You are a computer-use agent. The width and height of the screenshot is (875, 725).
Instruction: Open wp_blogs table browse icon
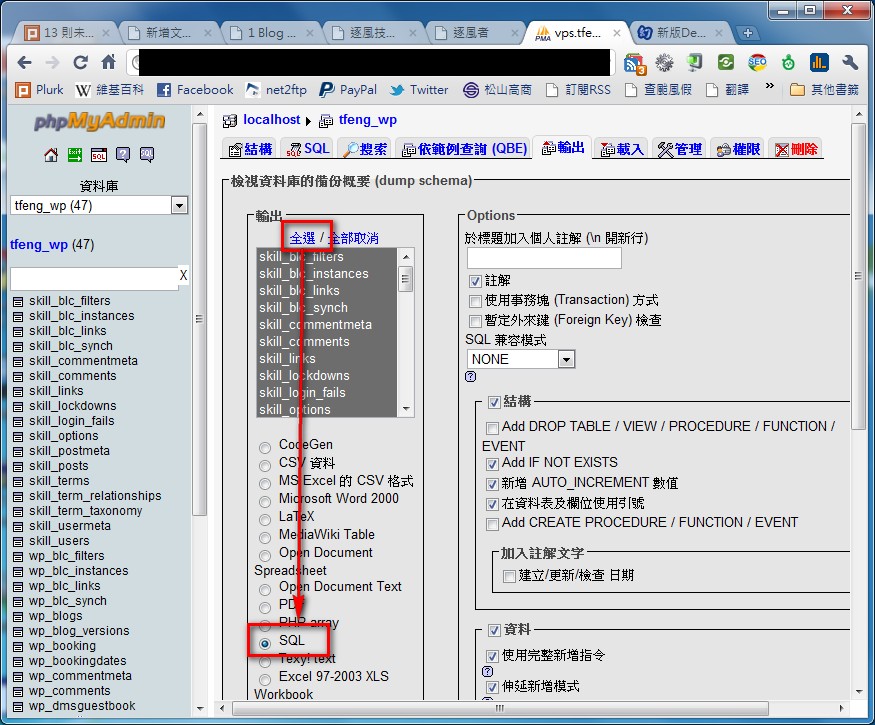pos(18,617)
